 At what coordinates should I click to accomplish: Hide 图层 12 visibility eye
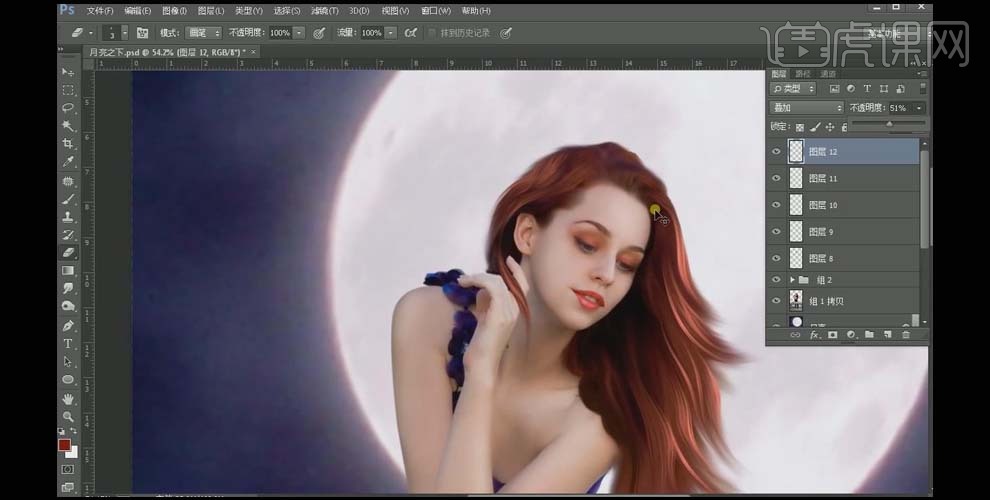777,152
